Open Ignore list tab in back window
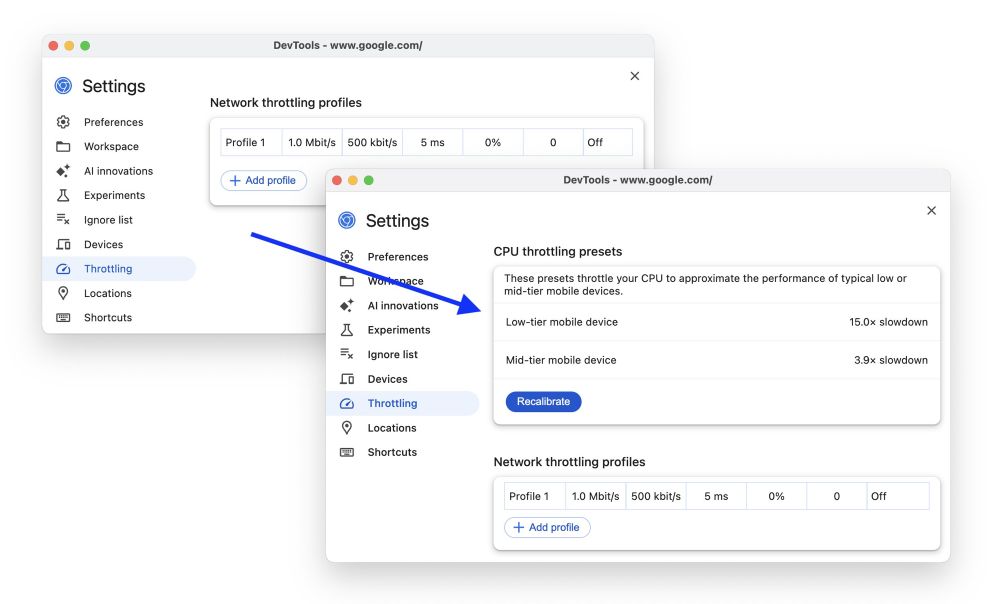This screenshot has width=1000, height=604. tap(119, 219)
